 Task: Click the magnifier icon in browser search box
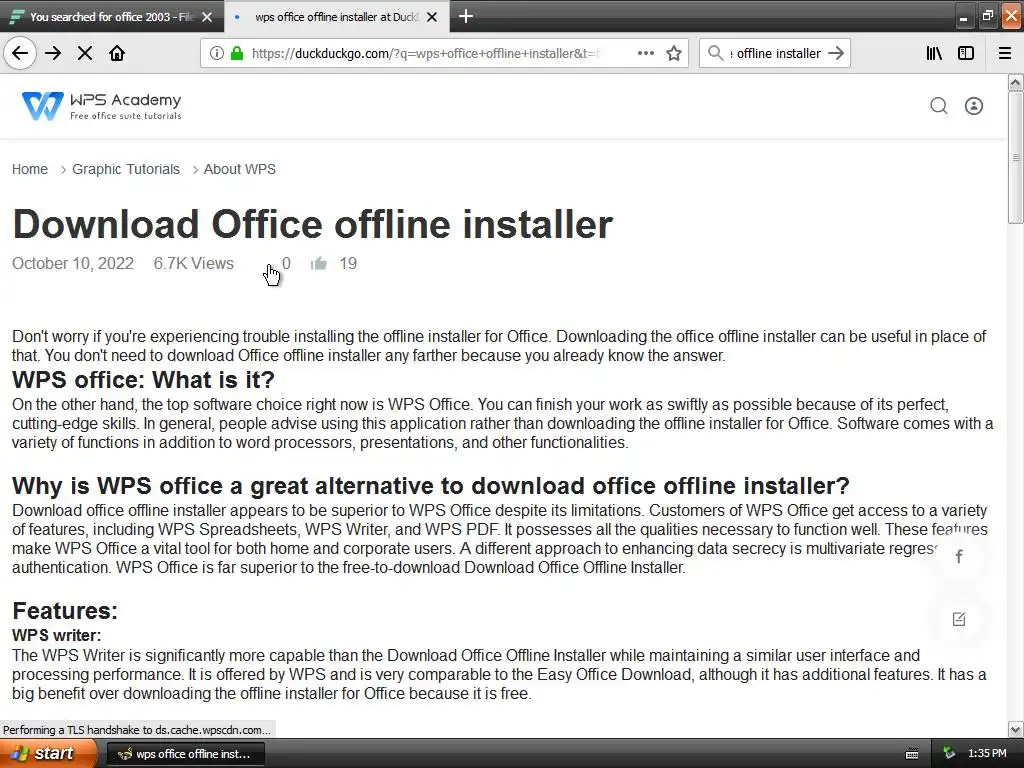point(716,53)
